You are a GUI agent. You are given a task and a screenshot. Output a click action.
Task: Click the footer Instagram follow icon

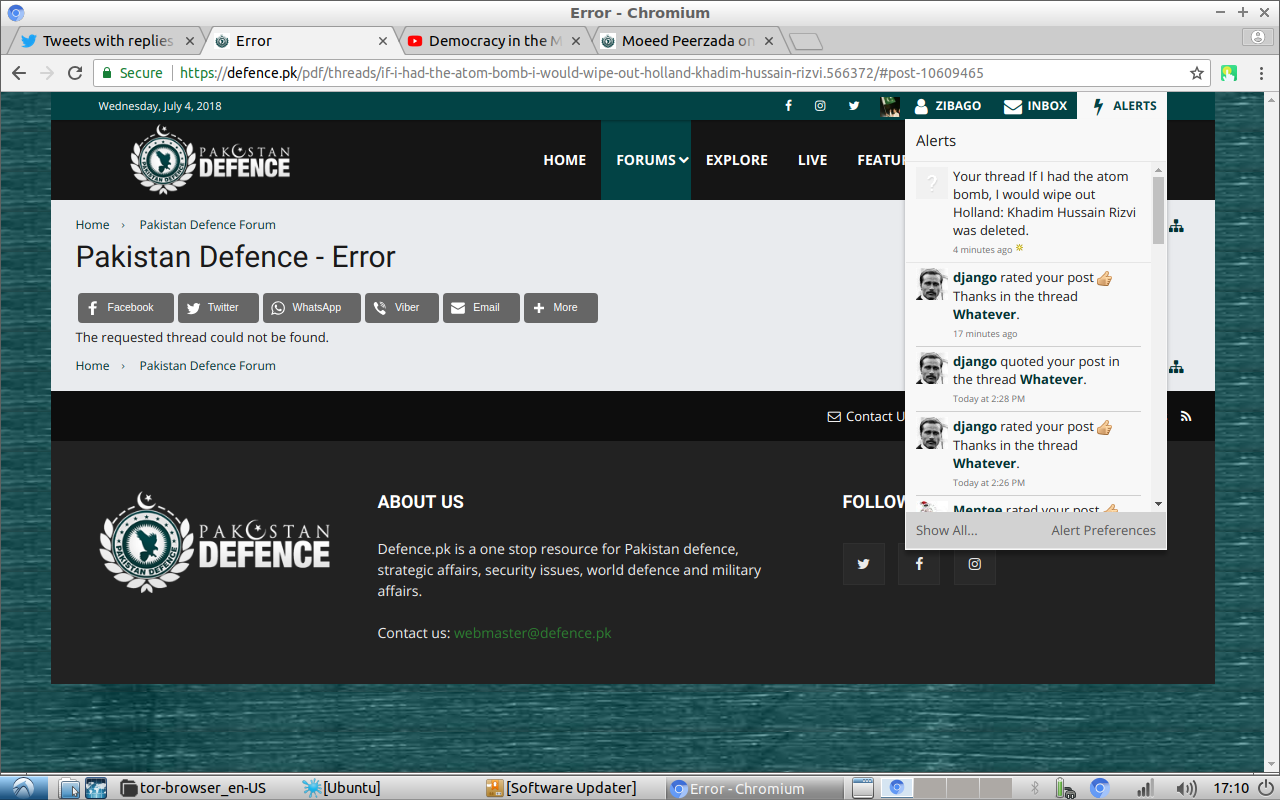(975, 564)
